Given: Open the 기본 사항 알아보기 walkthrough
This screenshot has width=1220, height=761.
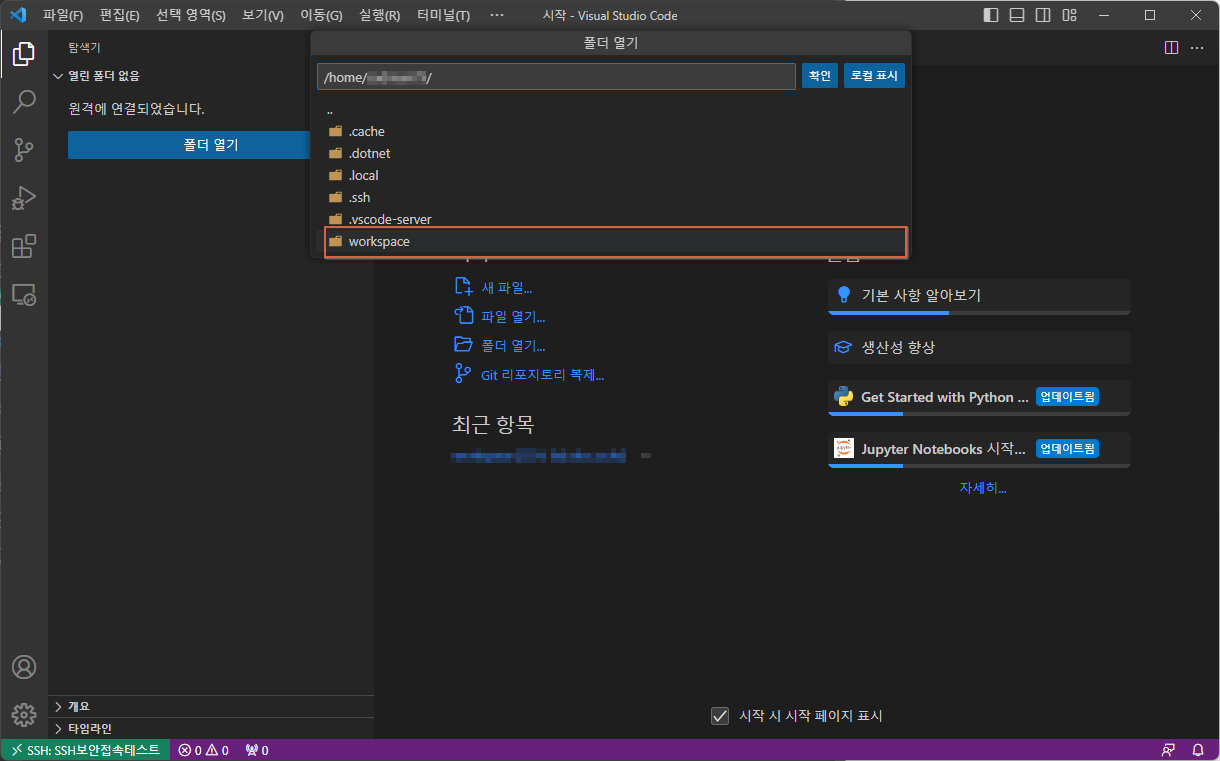Looking at the screenshot, I should point(979,296).
